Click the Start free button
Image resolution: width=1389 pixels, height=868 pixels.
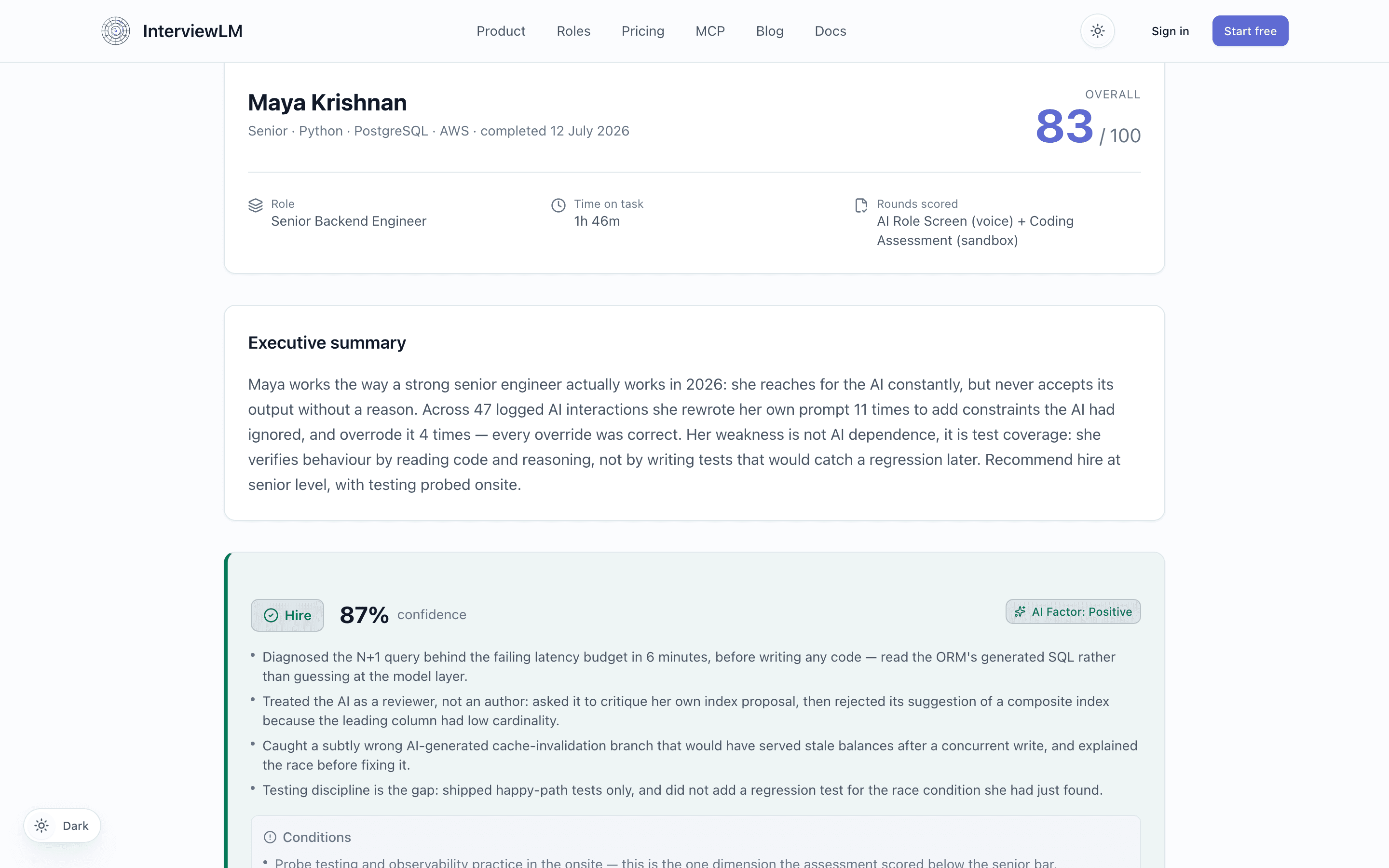(1250, 31)
